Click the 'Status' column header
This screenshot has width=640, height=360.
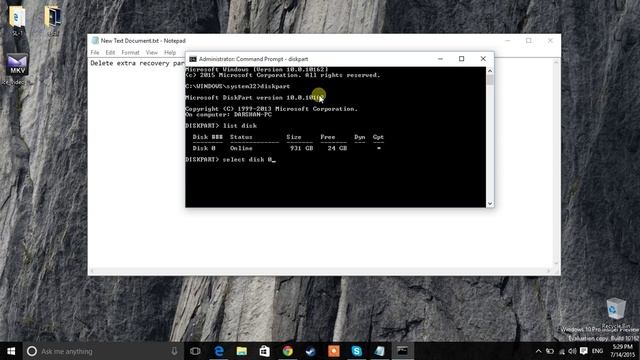(241, 137)
